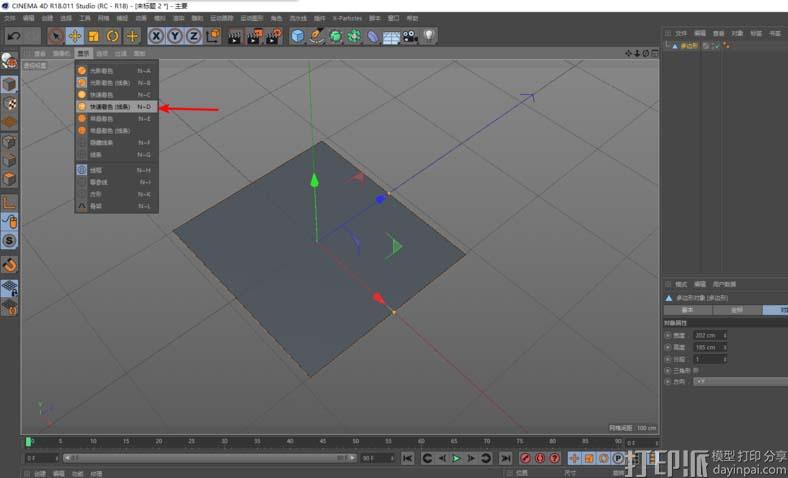This screenshot has width=788, height=478.
Task: Select the orange workplane mode icon
Action: (9, 122)
